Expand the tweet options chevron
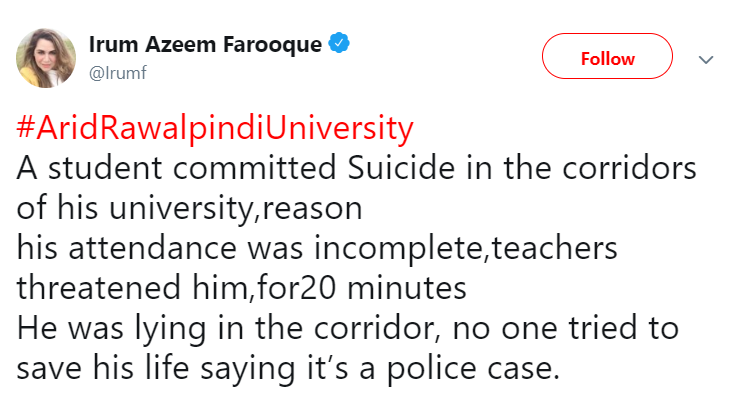The width and height of the screenshot is (733, 398). 706,59
